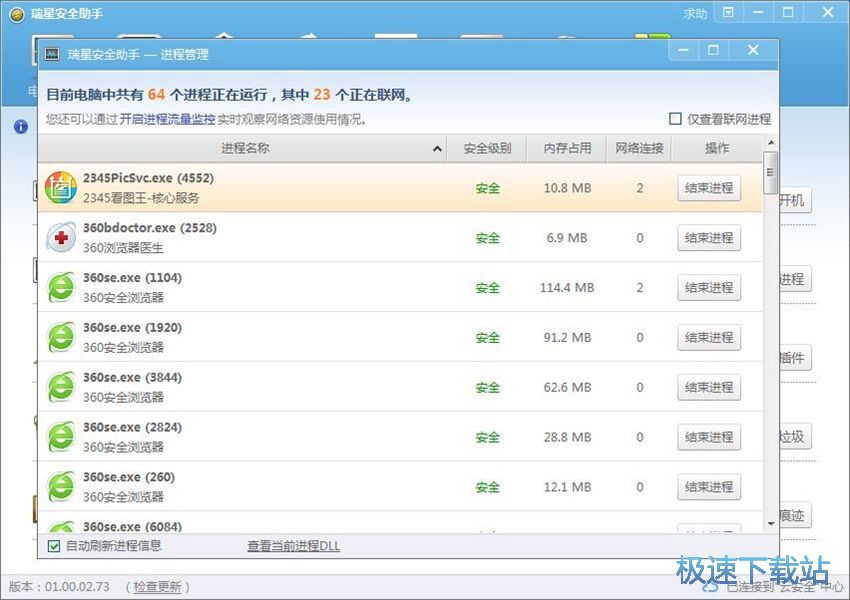850x600 pixels.
Task: Select 360se.exe (6084) row text
Action: point(132,526)
